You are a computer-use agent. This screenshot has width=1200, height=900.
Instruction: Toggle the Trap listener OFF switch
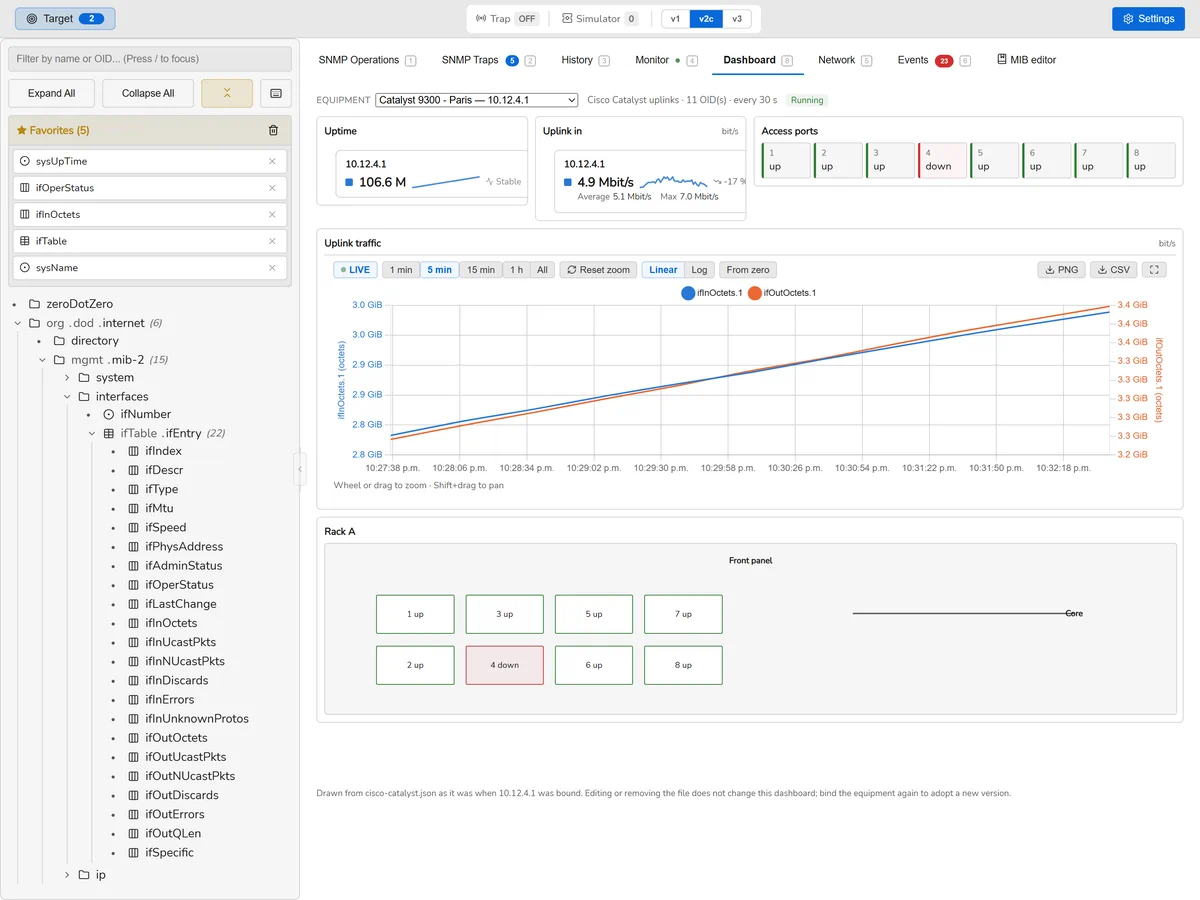(527, 19)
